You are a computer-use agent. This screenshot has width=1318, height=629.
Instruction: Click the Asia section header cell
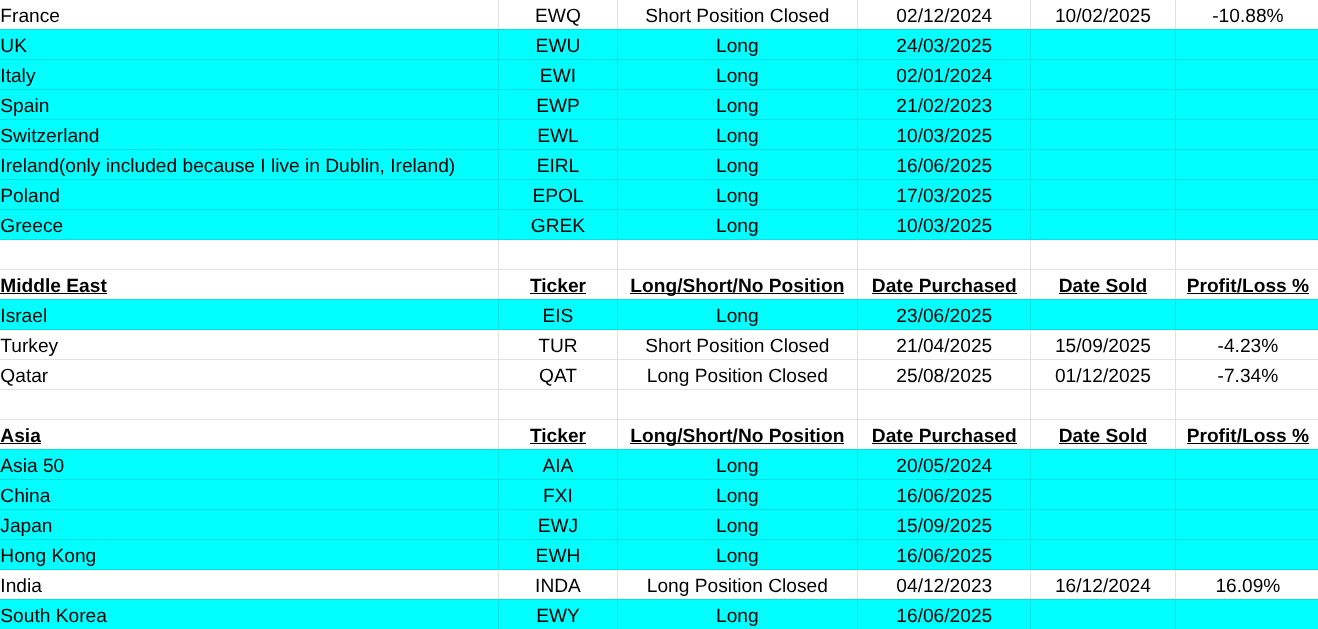(21, 436)
